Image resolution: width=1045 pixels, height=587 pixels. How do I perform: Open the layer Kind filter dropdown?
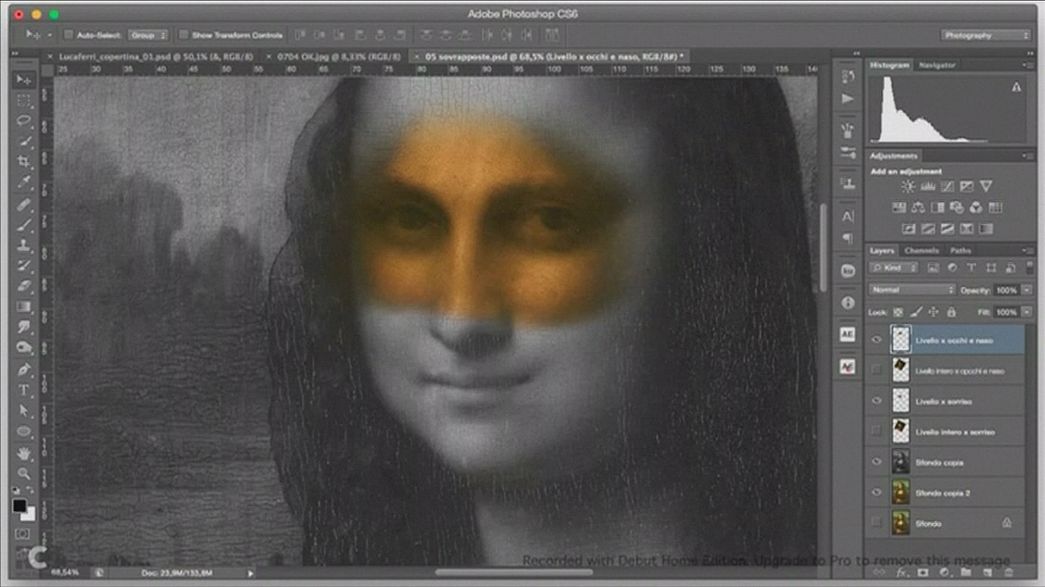(894, 268)
